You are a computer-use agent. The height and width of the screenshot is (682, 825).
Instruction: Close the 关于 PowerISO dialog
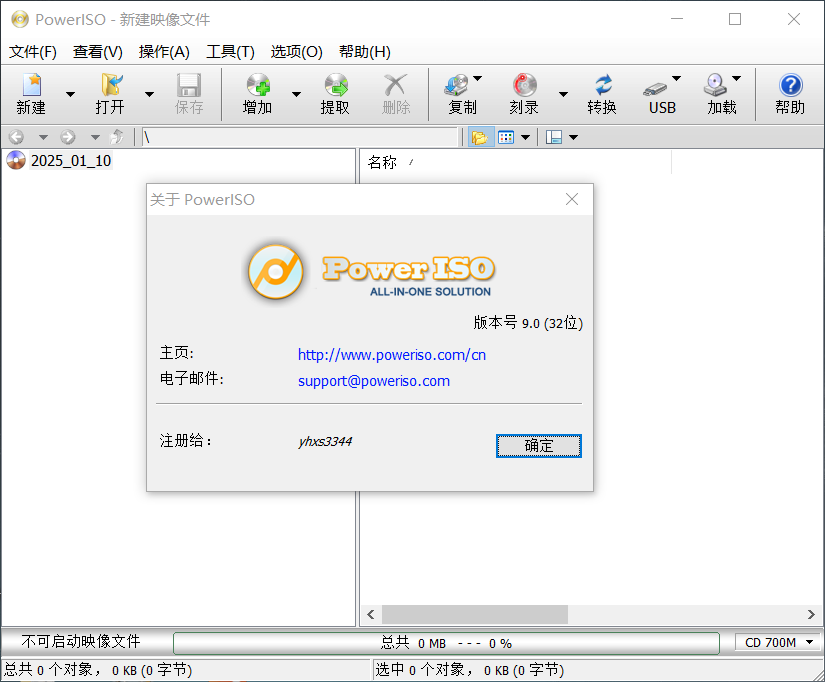(x=572, y=199)
